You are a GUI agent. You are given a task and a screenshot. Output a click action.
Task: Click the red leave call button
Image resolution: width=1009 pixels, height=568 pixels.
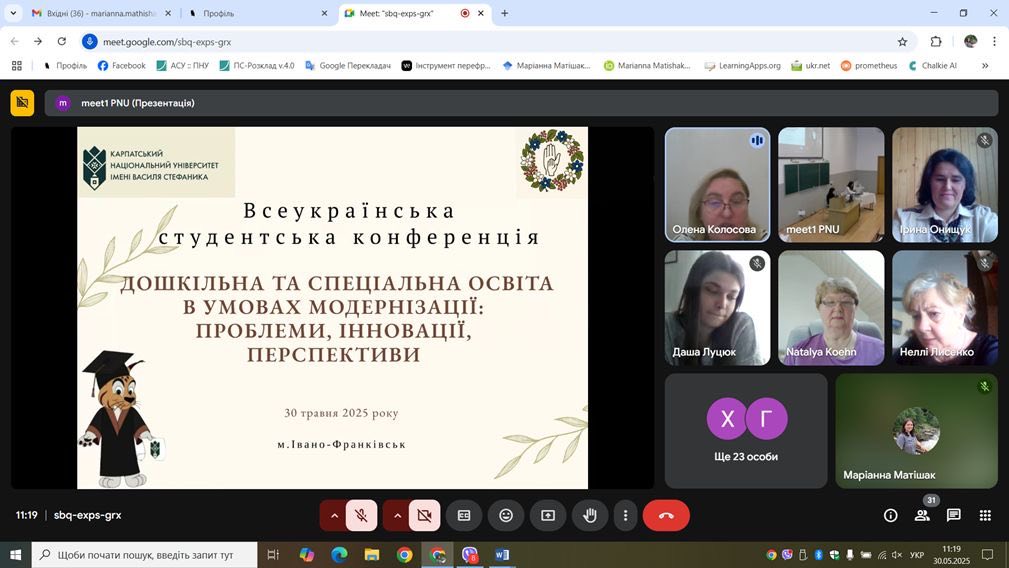click(666, 515)
